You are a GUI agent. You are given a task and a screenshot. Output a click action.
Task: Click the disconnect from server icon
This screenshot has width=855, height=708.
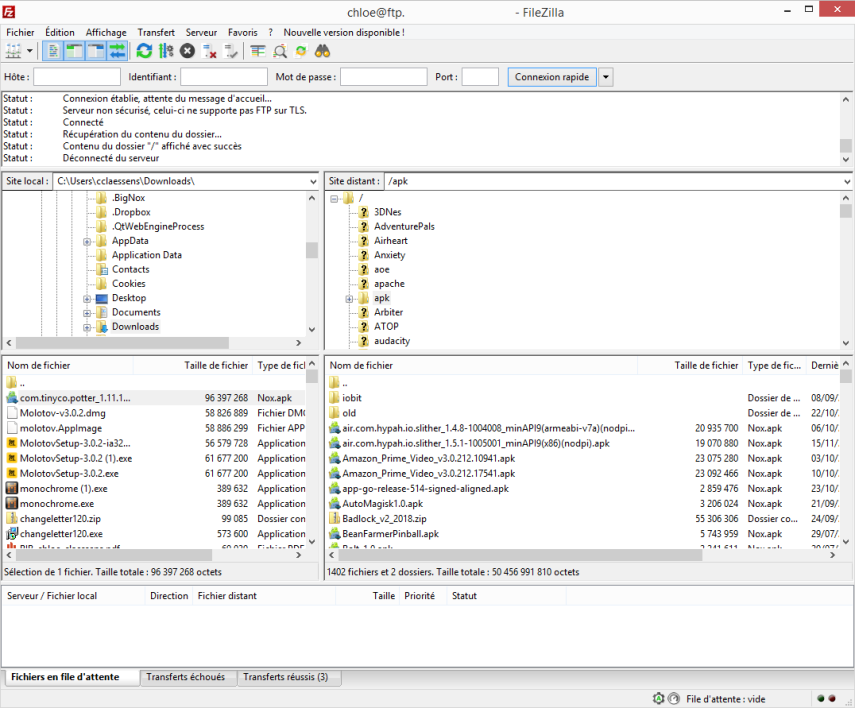(209, 51)
